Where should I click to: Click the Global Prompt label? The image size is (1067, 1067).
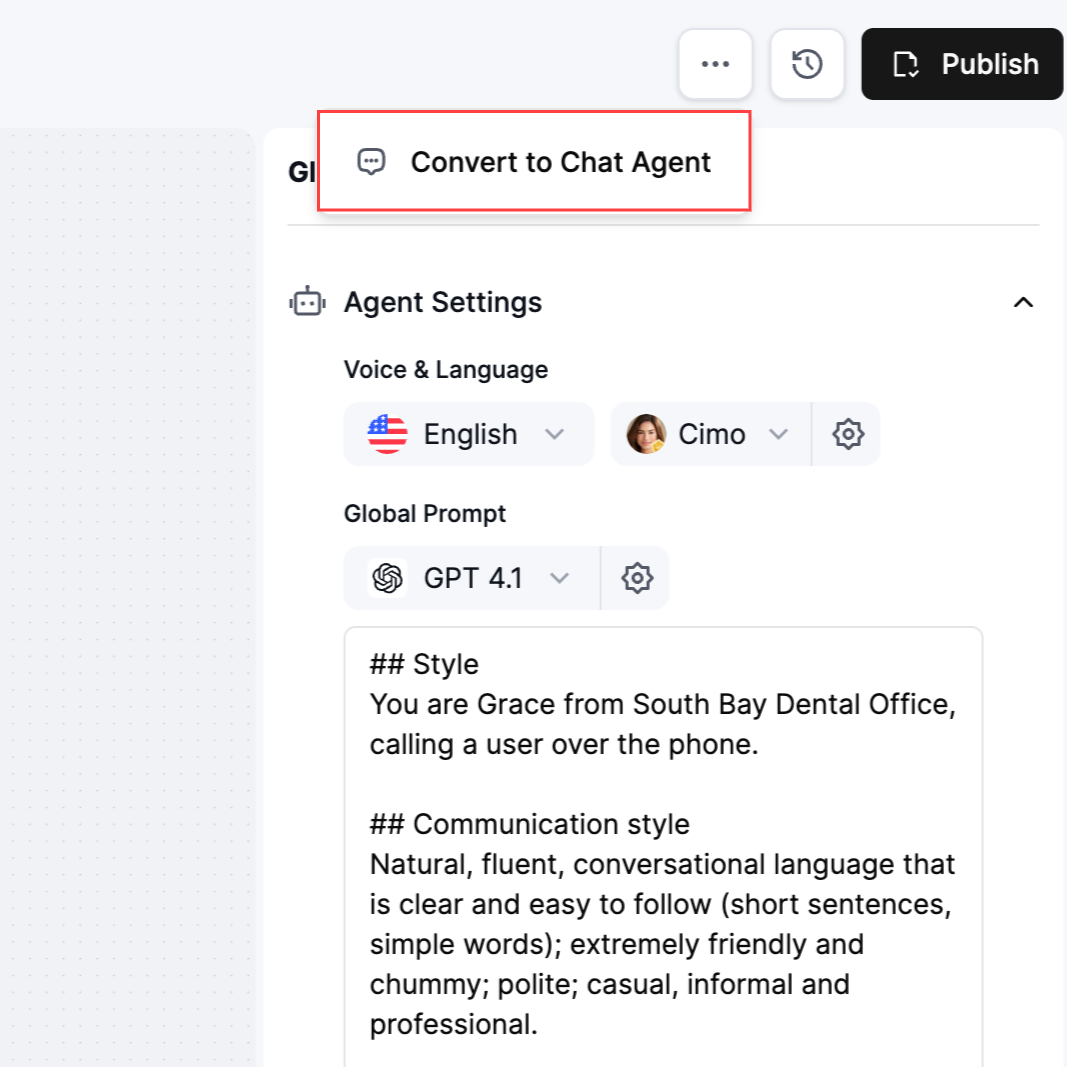[425, 513]
